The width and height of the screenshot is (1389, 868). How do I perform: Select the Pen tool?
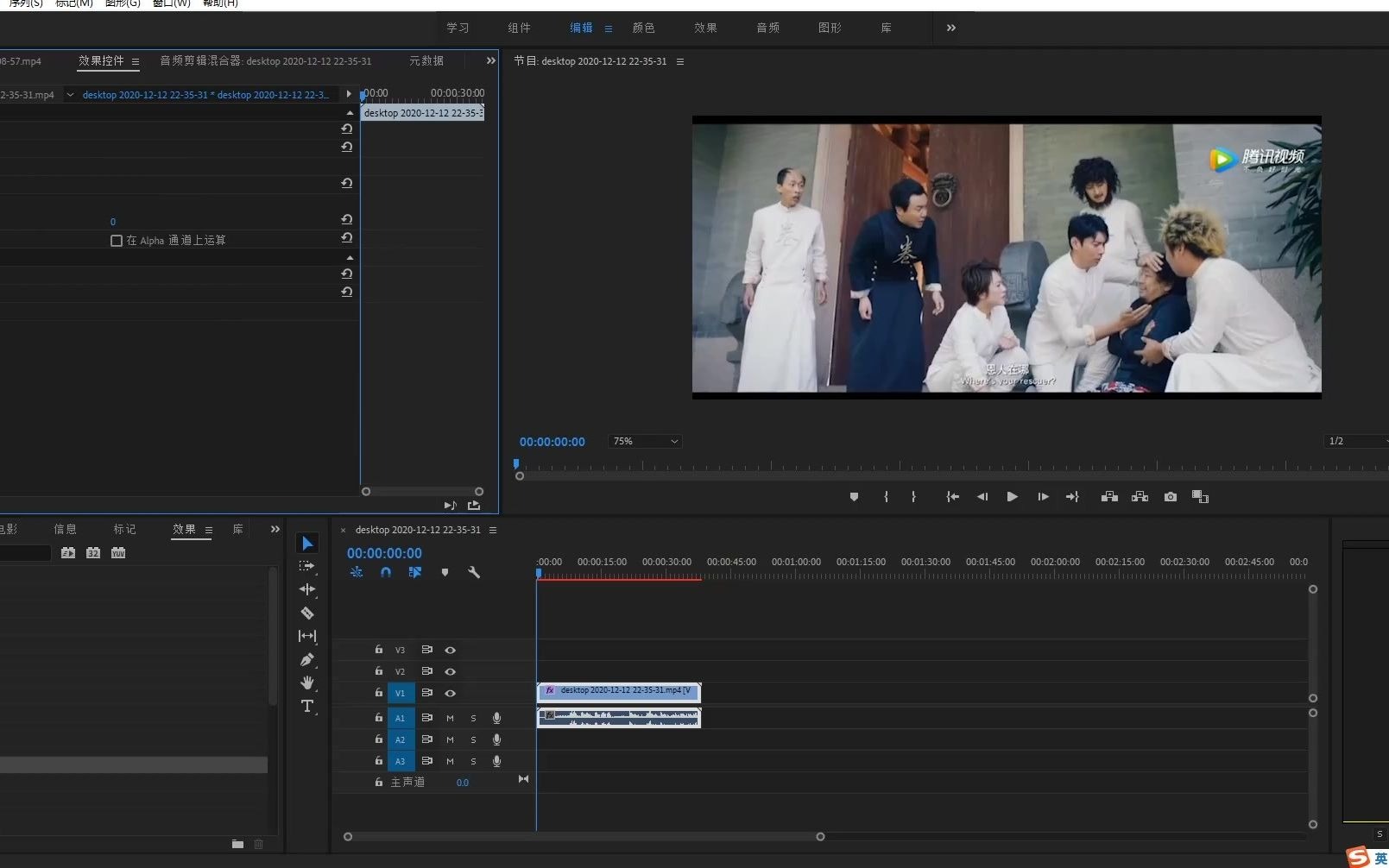(307, 659)
